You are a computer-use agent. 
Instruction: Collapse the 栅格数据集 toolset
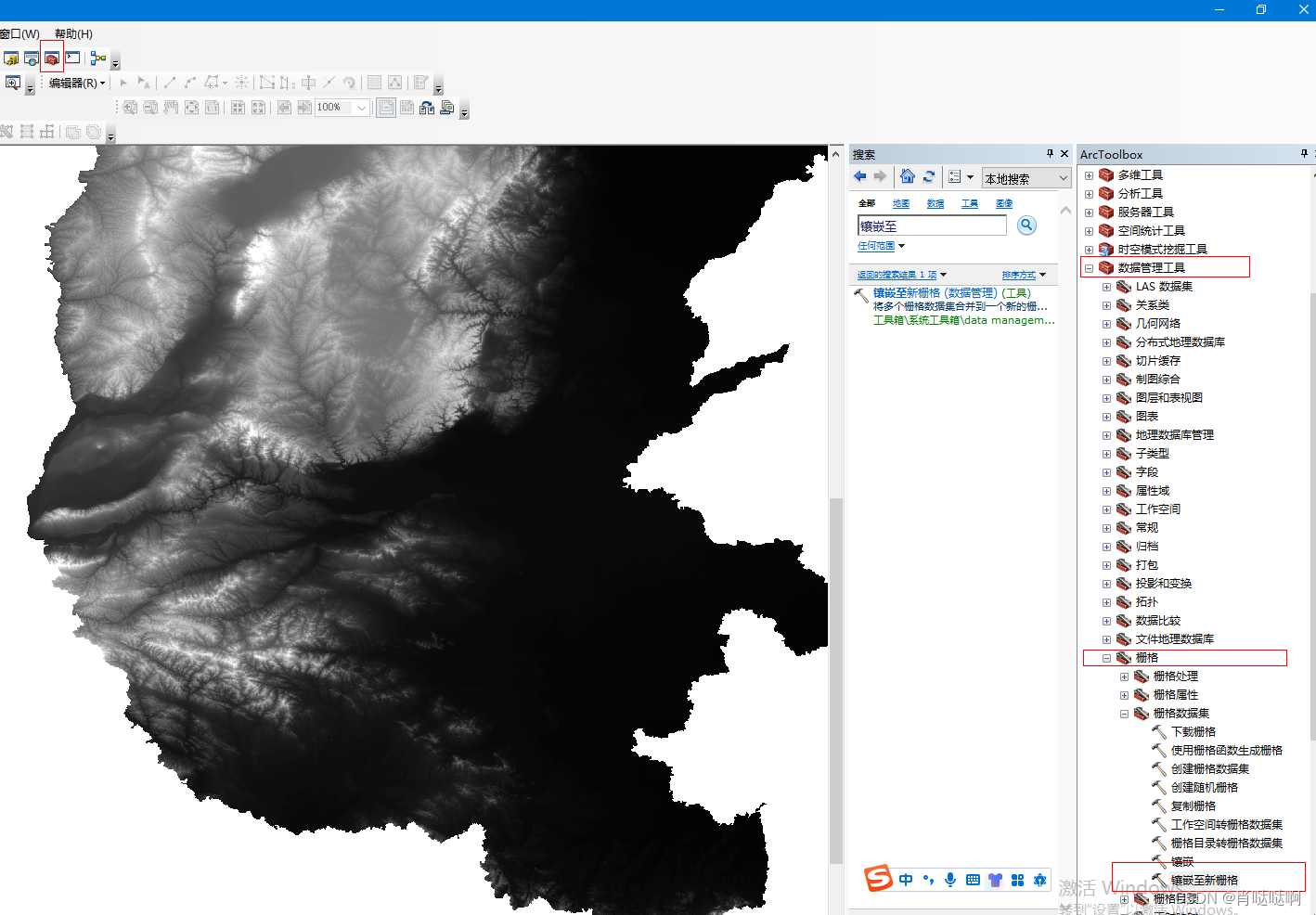1124,713
